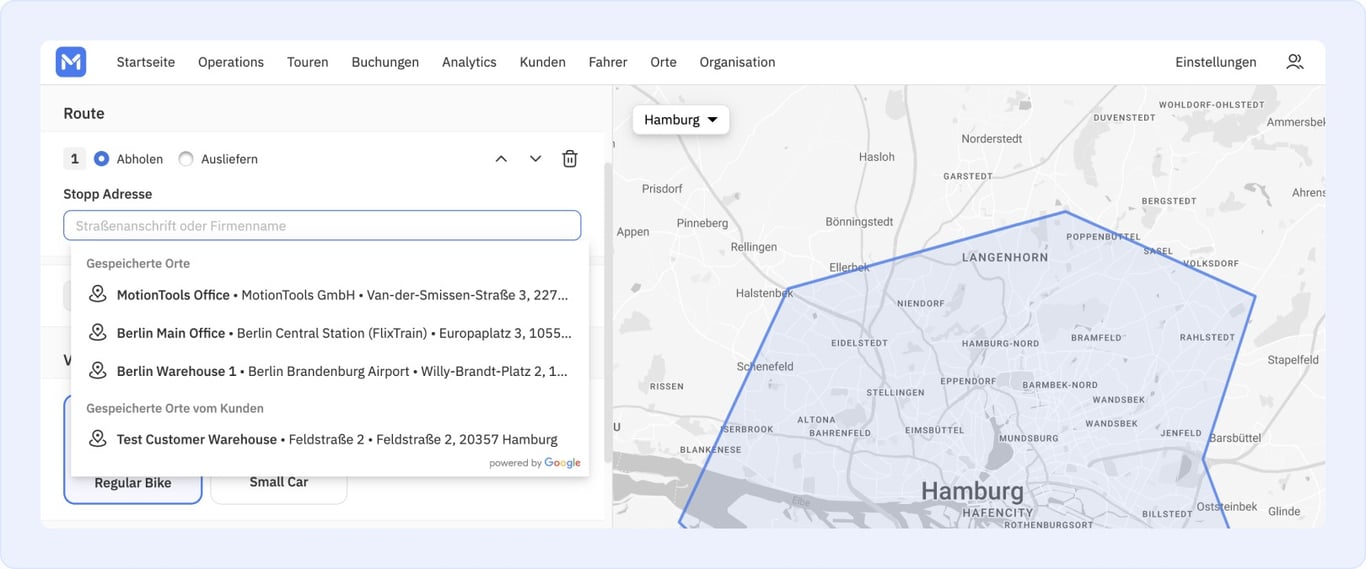Click Pinneberg label on the map
Screen dimensions: 1366x569
pyautogui.click(x=703, y=223)
